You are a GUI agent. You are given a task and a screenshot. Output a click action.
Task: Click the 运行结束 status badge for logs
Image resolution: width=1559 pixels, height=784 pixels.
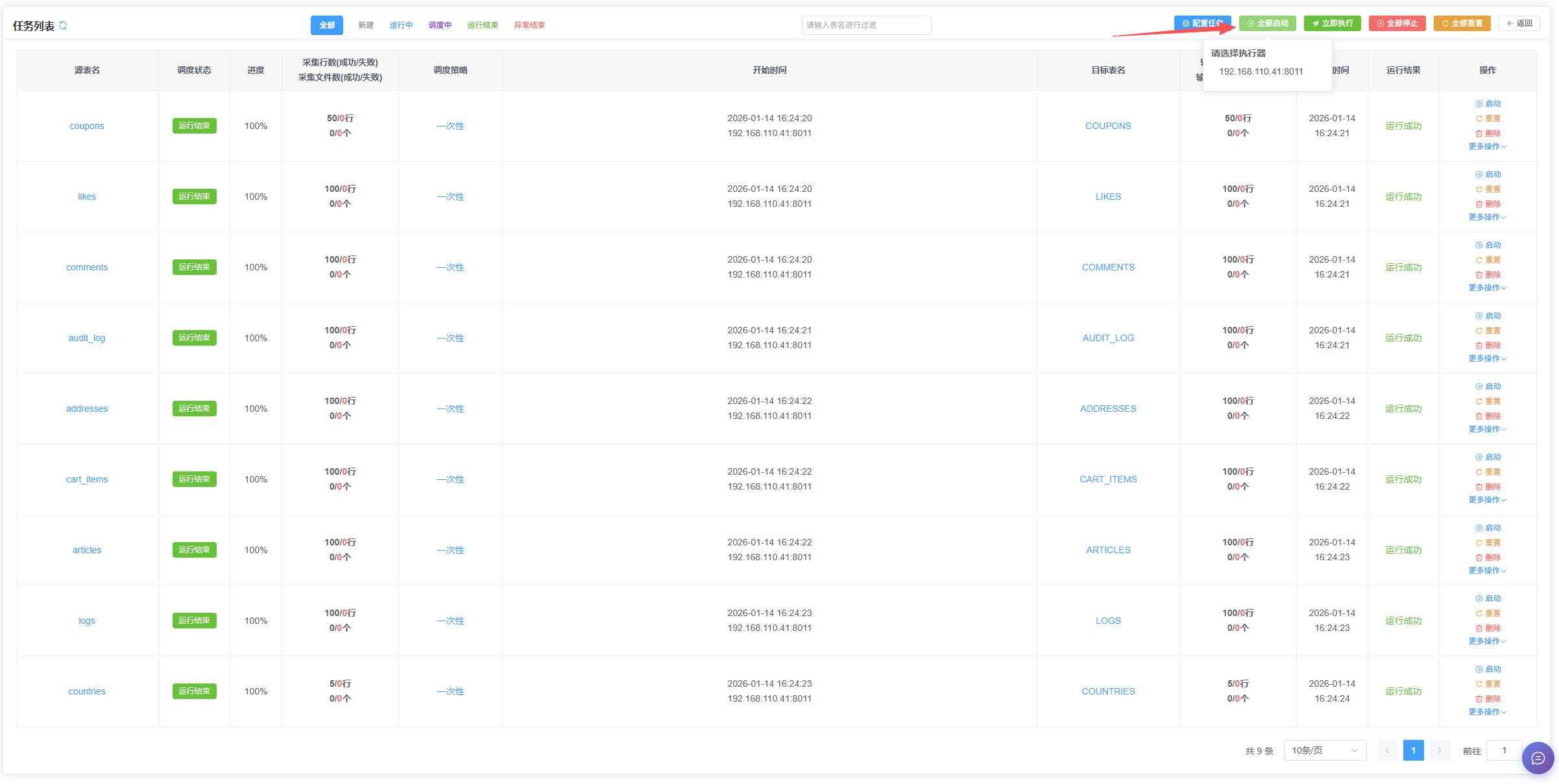[194, 621]
